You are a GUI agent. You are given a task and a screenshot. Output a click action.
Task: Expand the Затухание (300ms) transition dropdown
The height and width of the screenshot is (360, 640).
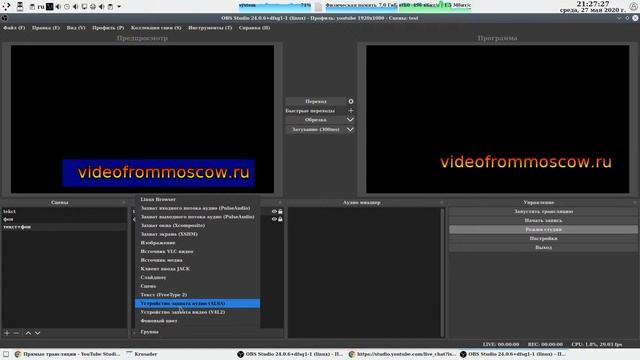pos(350,129)
